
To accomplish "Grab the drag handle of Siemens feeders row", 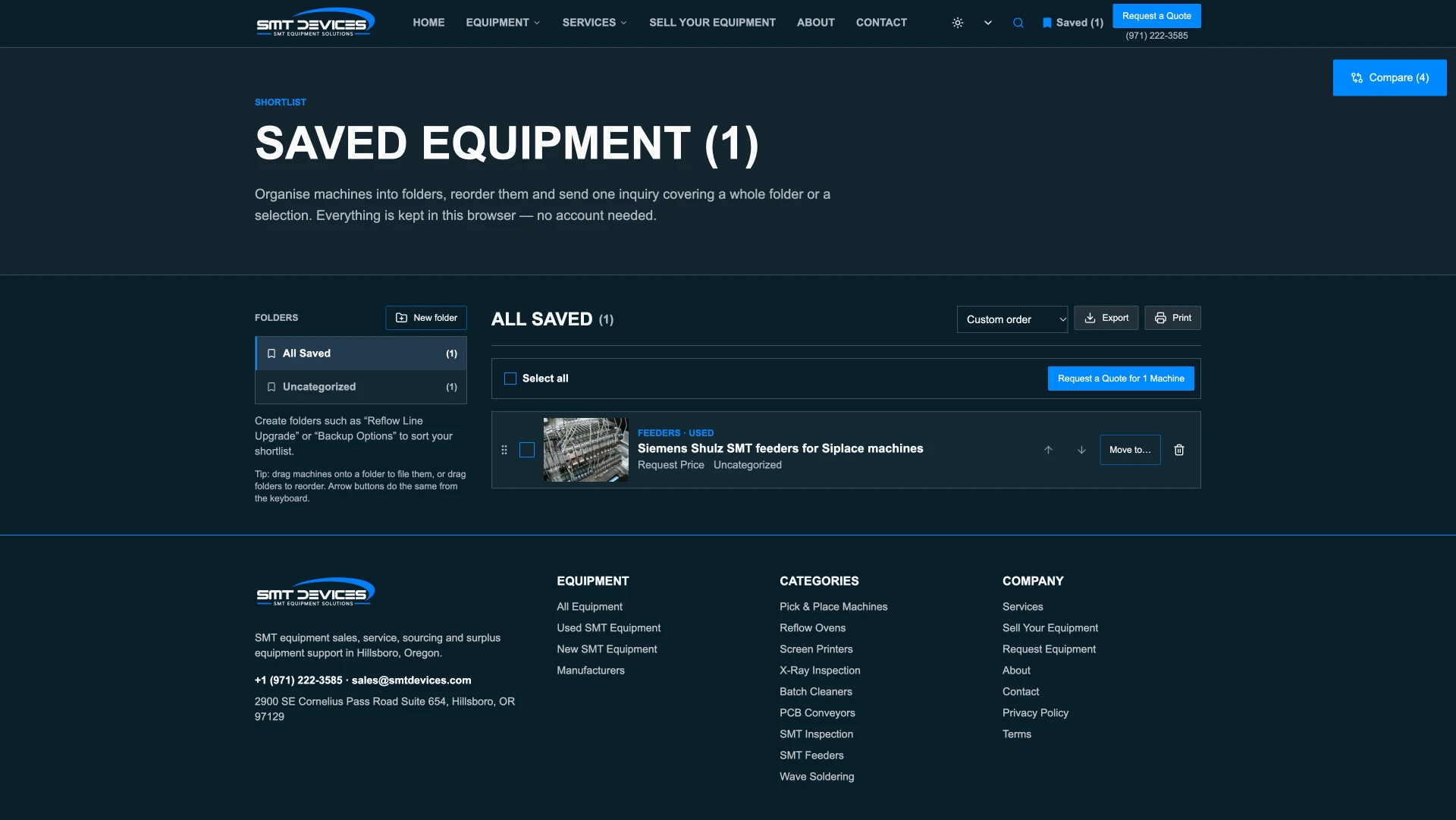I will (x=504, y=450).
